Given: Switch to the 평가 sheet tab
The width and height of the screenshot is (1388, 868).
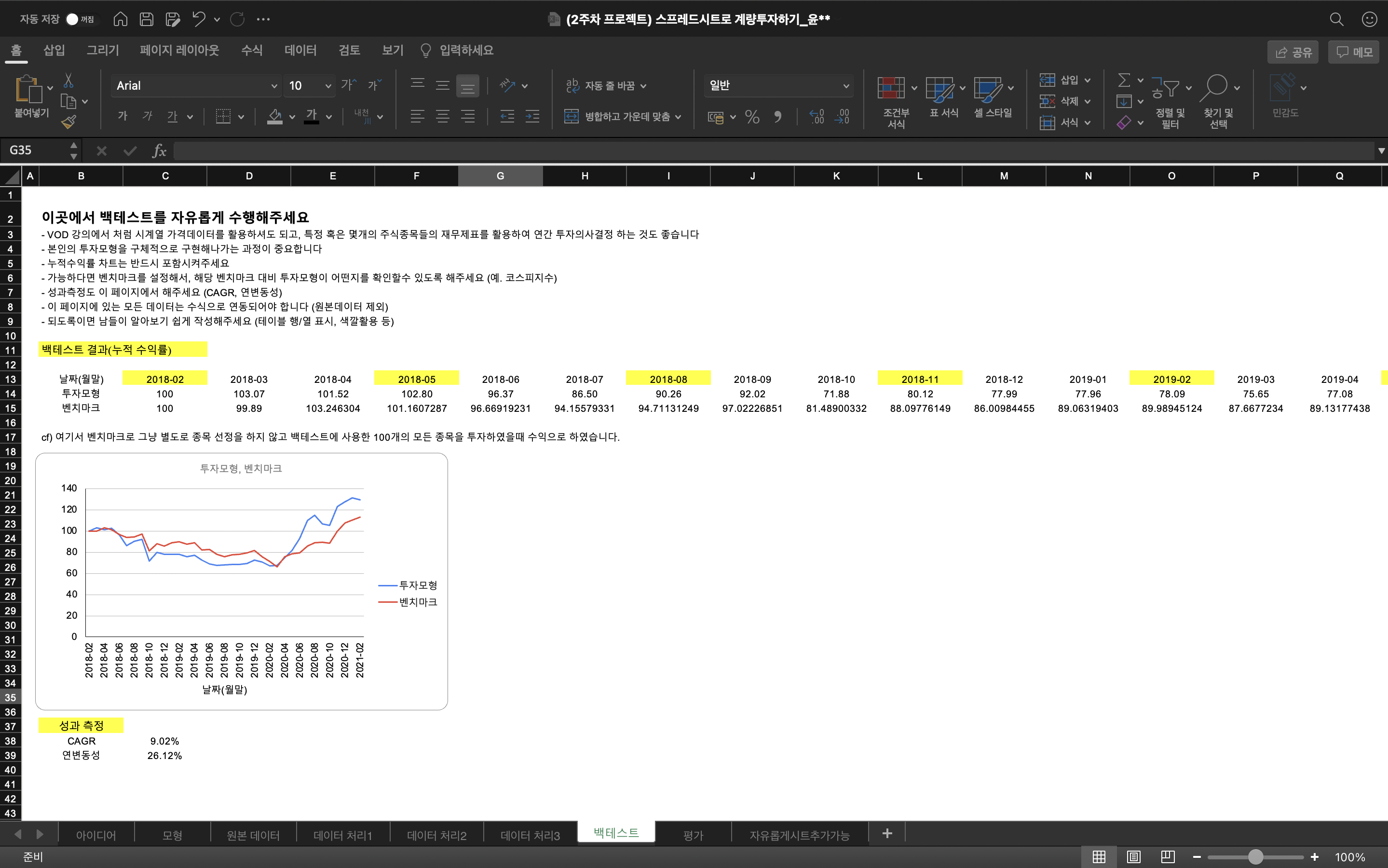Looking at the screenshot, I should coord(693,835).
